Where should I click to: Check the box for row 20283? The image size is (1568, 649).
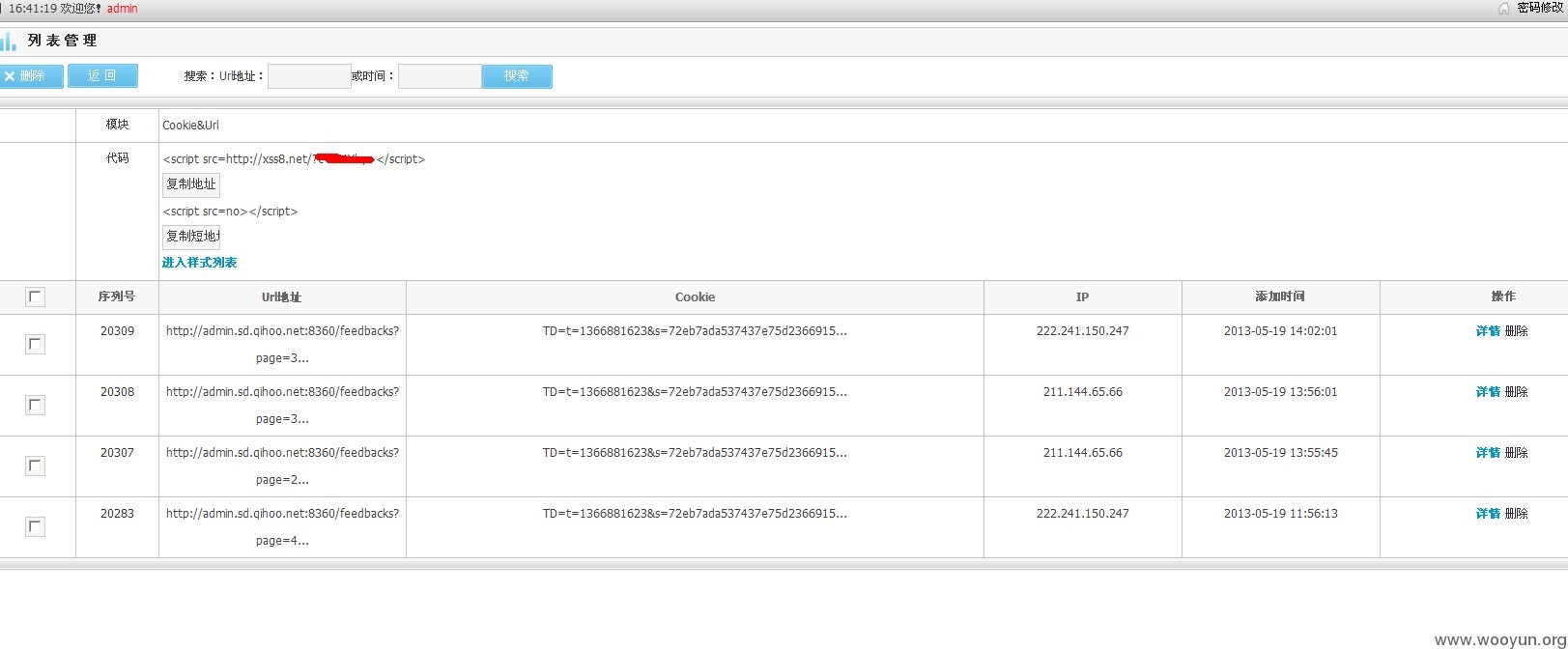click(36, 527)
